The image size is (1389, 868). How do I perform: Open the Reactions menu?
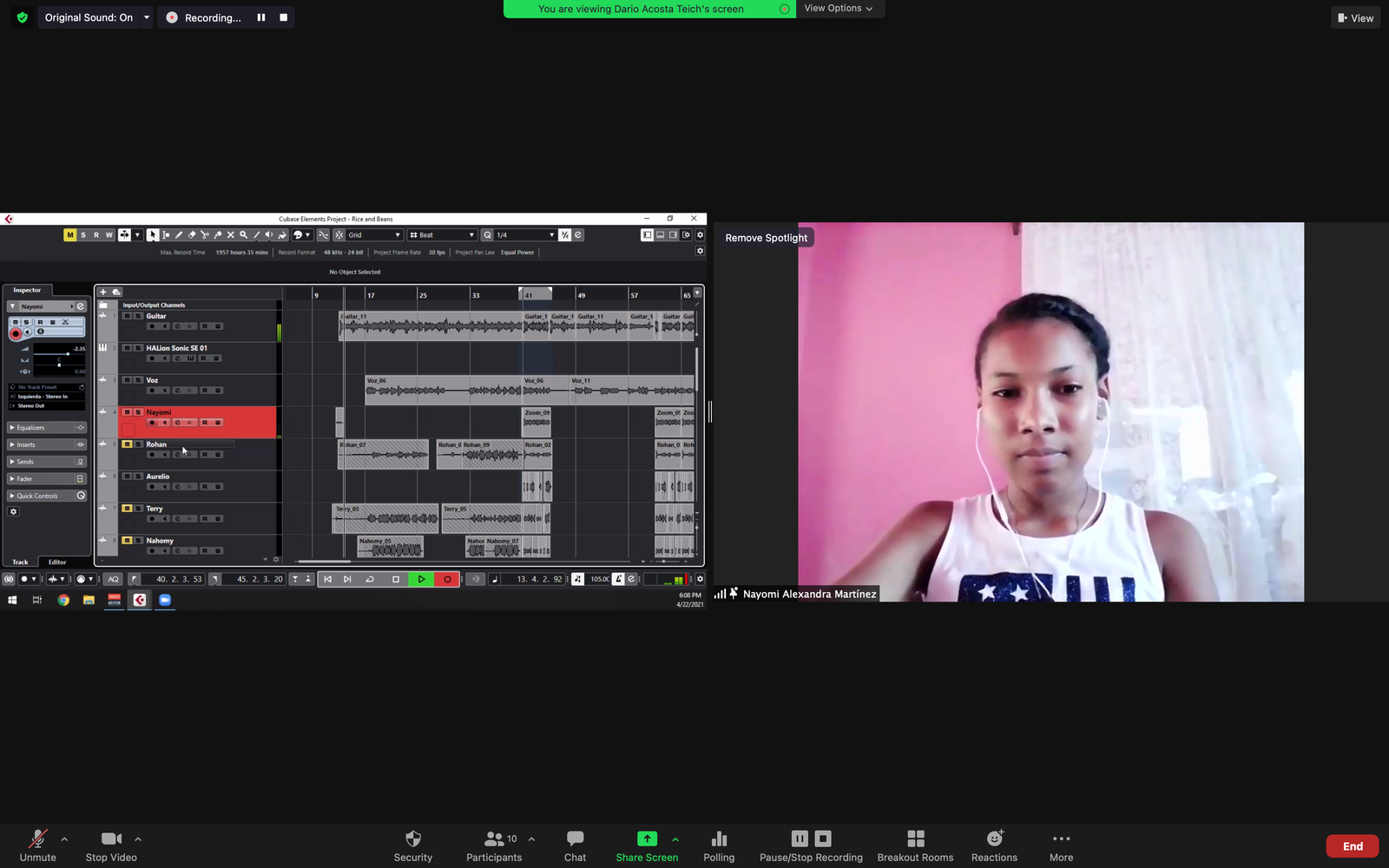tap(994, 838)
